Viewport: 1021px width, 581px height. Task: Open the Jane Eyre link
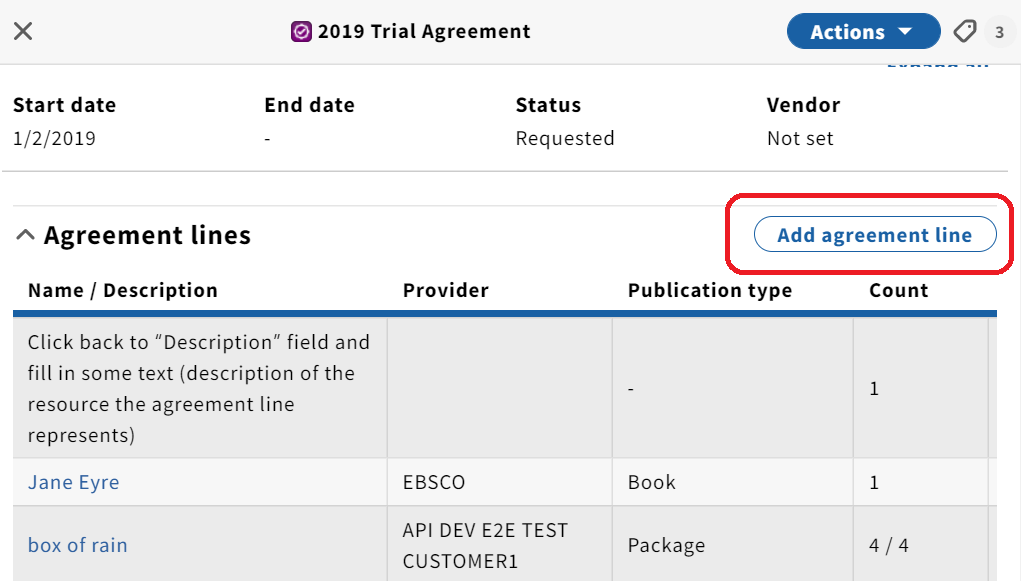[74, 482]
